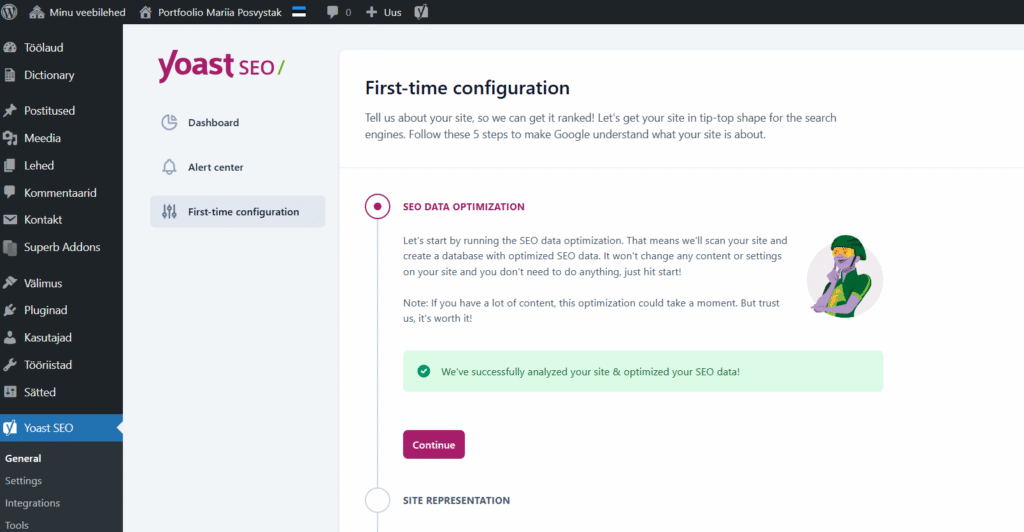Open the Tools submenu item
The height and width of the screenshot is (532, 1024).
17,525
